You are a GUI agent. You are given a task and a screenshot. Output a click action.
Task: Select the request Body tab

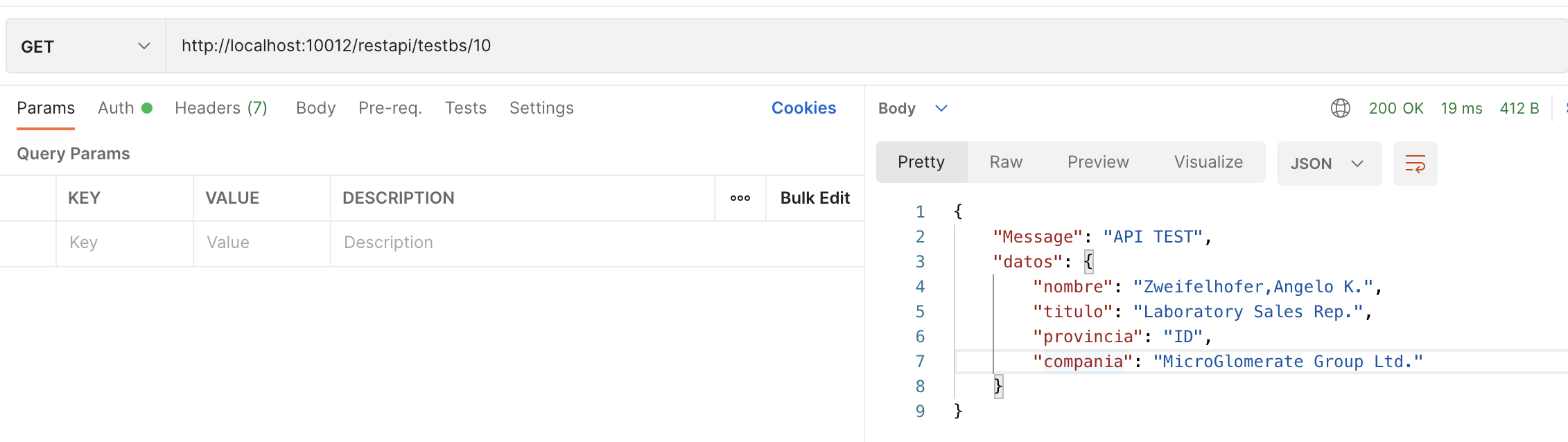click(315, 108)
